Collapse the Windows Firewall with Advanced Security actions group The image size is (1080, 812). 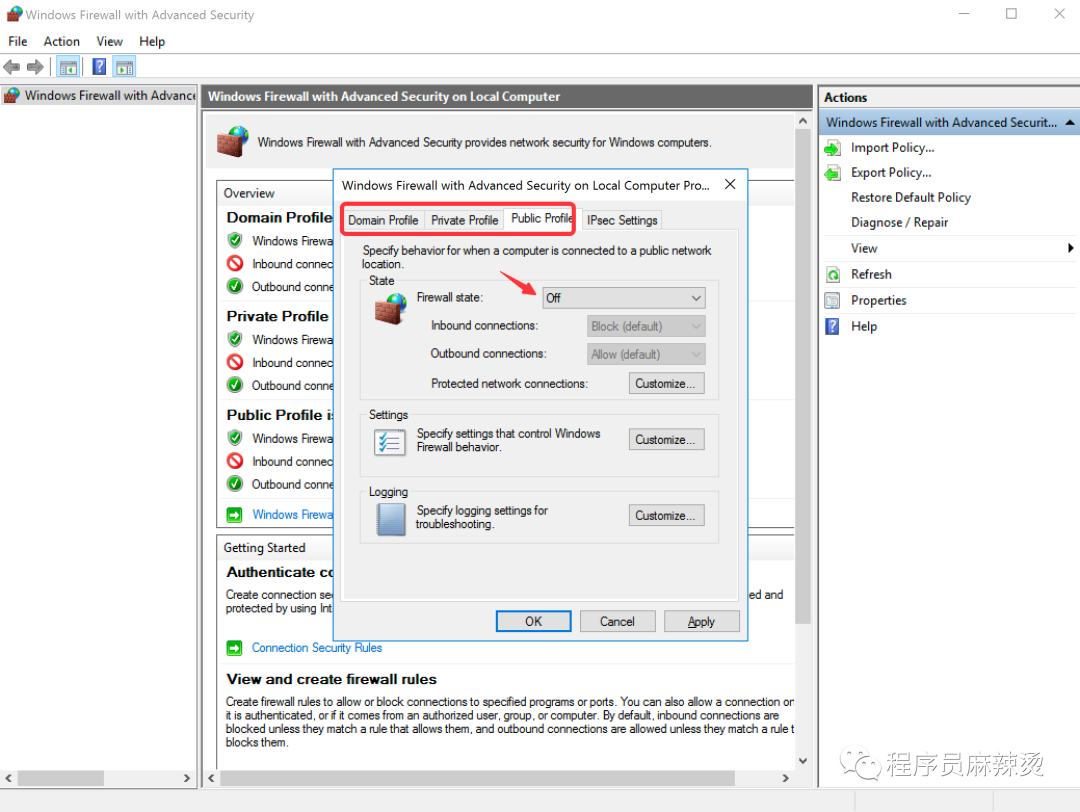click(x=1070, y=123)
